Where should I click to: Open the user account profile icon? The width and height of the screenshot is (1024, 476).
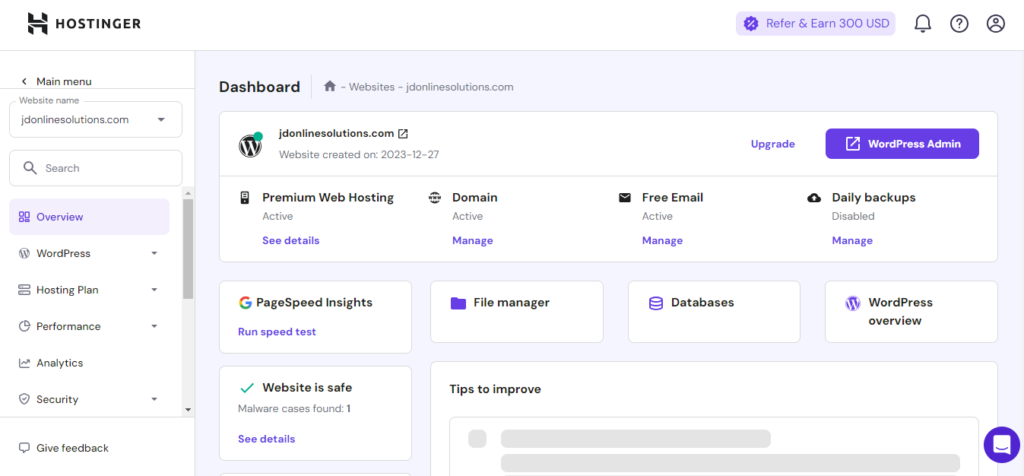click(x=995, y=24)
